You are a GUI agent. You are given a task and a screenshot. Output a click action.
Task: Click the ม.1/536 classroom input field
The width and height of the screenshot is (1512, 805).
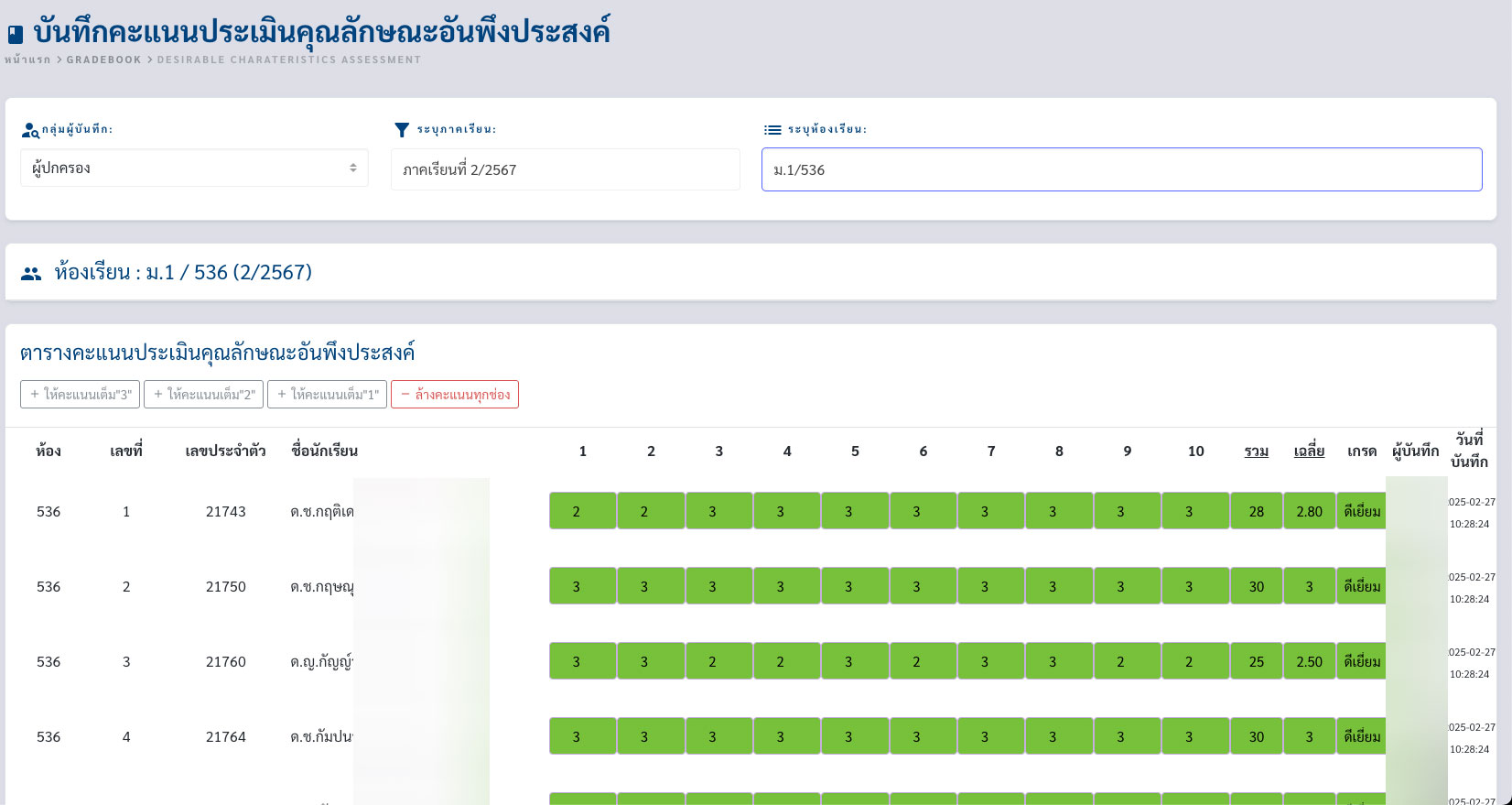[1121, 169]
